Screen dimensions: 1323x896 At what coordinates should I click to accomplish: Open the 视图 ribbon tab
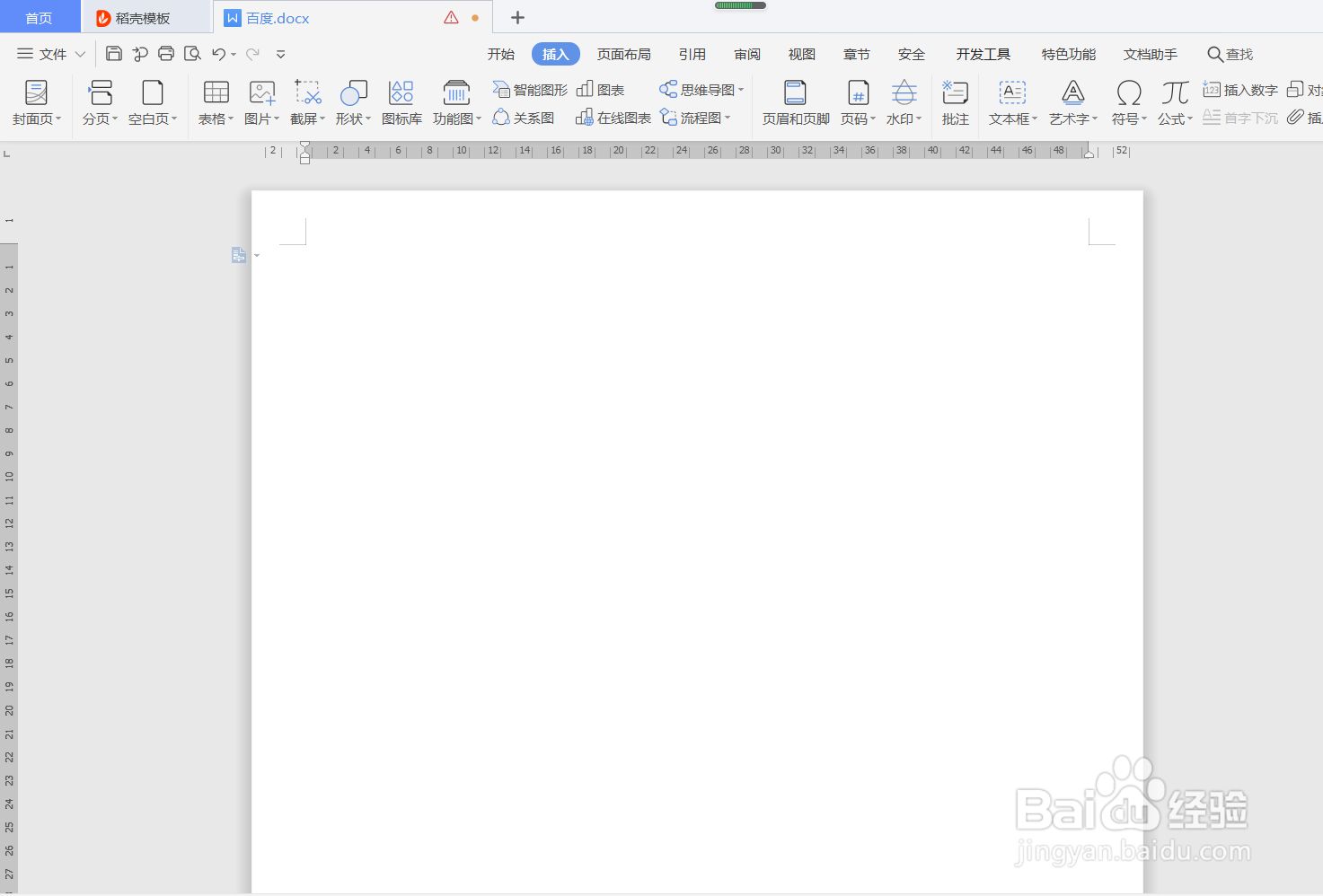pyautogui.click(x=802, y=54)
